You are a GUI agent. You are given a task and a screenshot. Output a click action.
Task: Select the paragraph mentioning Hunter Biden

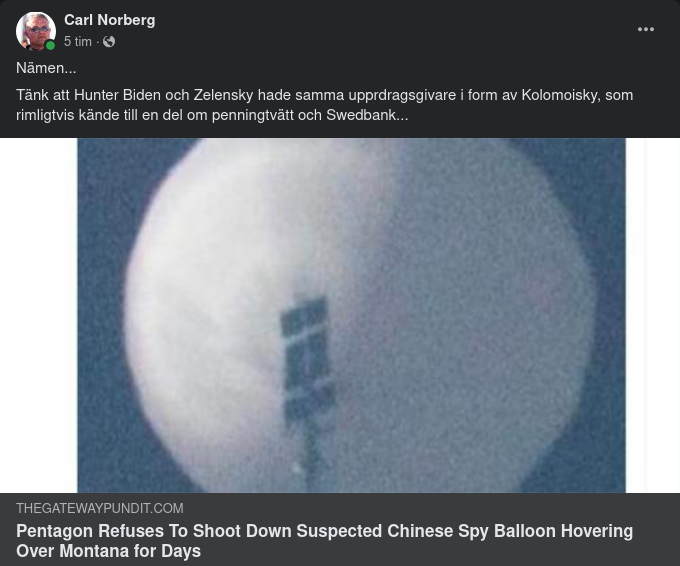point(324,105)
